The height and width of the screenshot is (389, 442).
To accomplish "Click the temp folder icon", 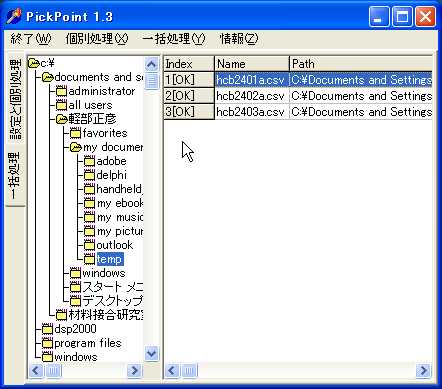I will point(89,259).
